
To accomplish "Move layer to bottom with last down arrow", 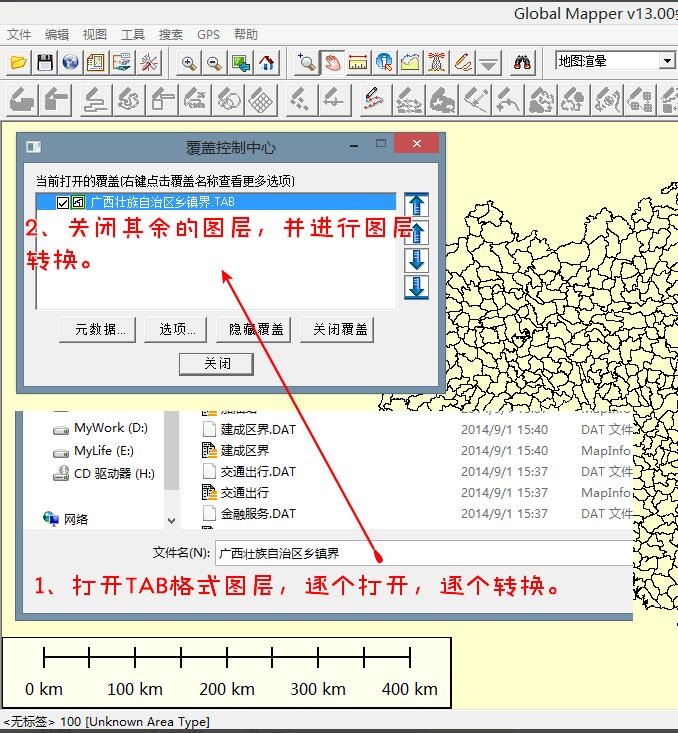I will click(x=416, y=287).
